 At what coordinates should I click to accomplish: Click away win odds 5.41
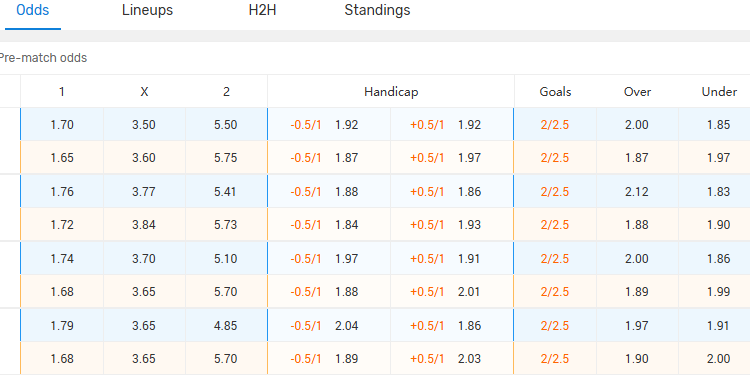tap(226, 192)
